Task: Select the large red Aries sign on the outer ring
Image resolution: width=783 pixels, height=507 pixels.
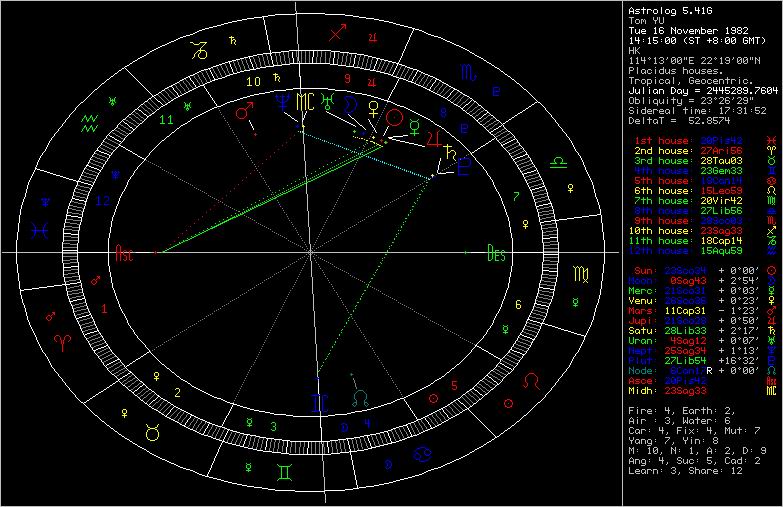Action: 63,342
